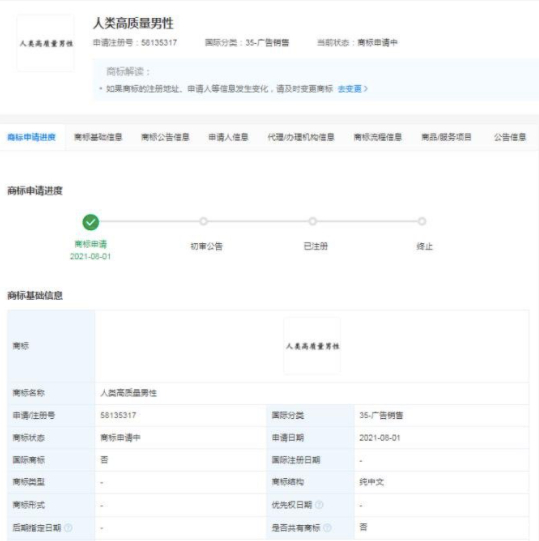The width and height of the screenshot is (539, 541).
Task: Click the 商标名称 value 人类高质量男性 in table
Action: 128,393
